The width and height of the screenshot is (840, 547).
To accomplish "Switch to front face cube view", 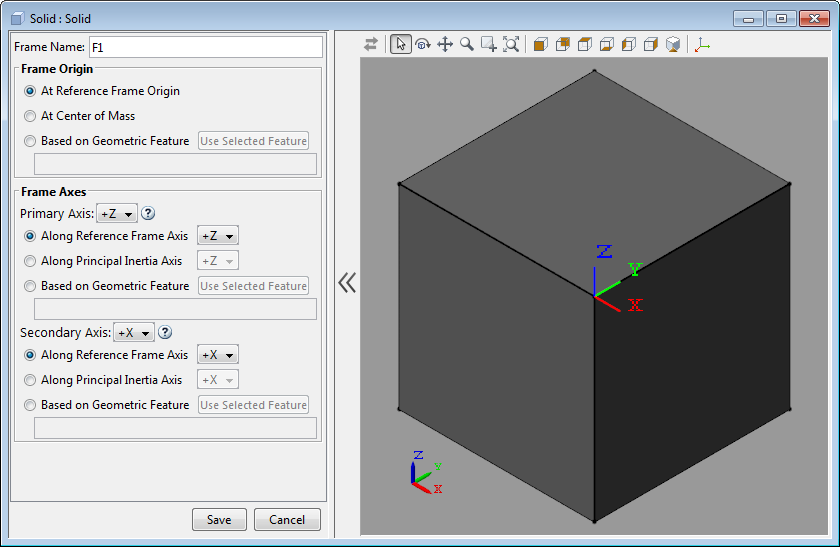I will click(x=541, y=44).
